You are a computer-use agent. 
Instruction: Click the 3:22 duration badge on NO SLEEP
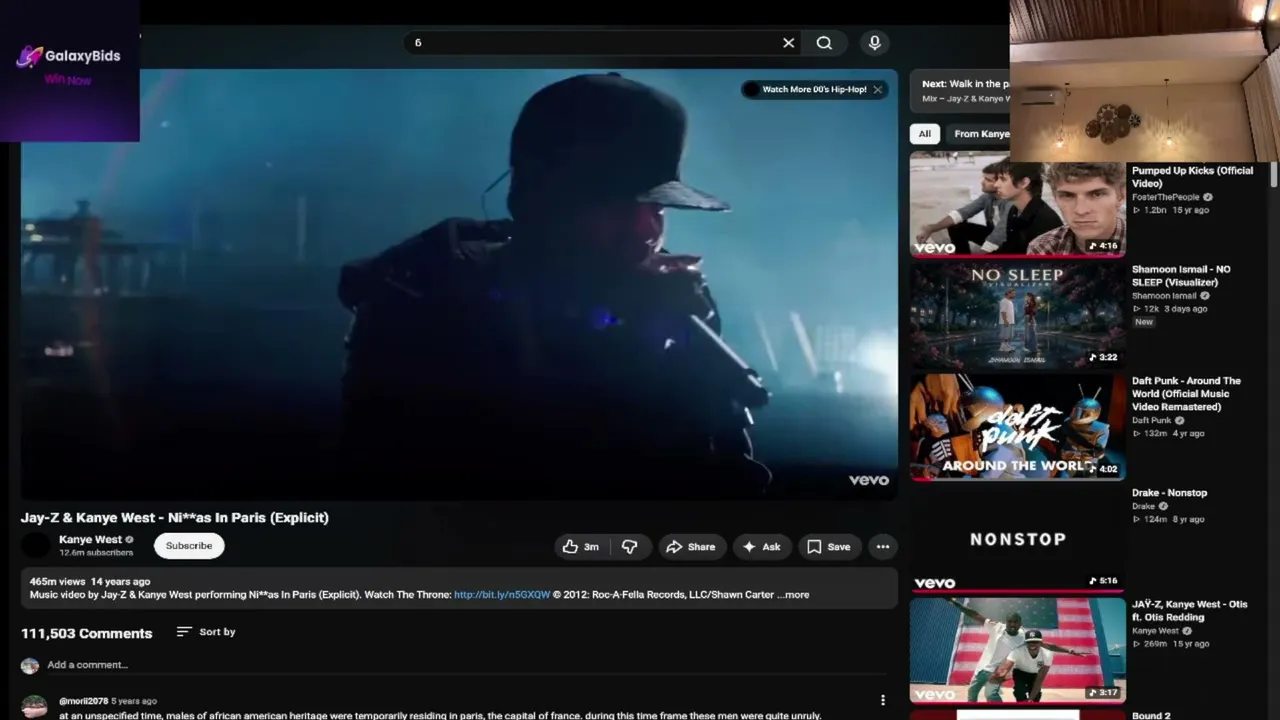1103,357
